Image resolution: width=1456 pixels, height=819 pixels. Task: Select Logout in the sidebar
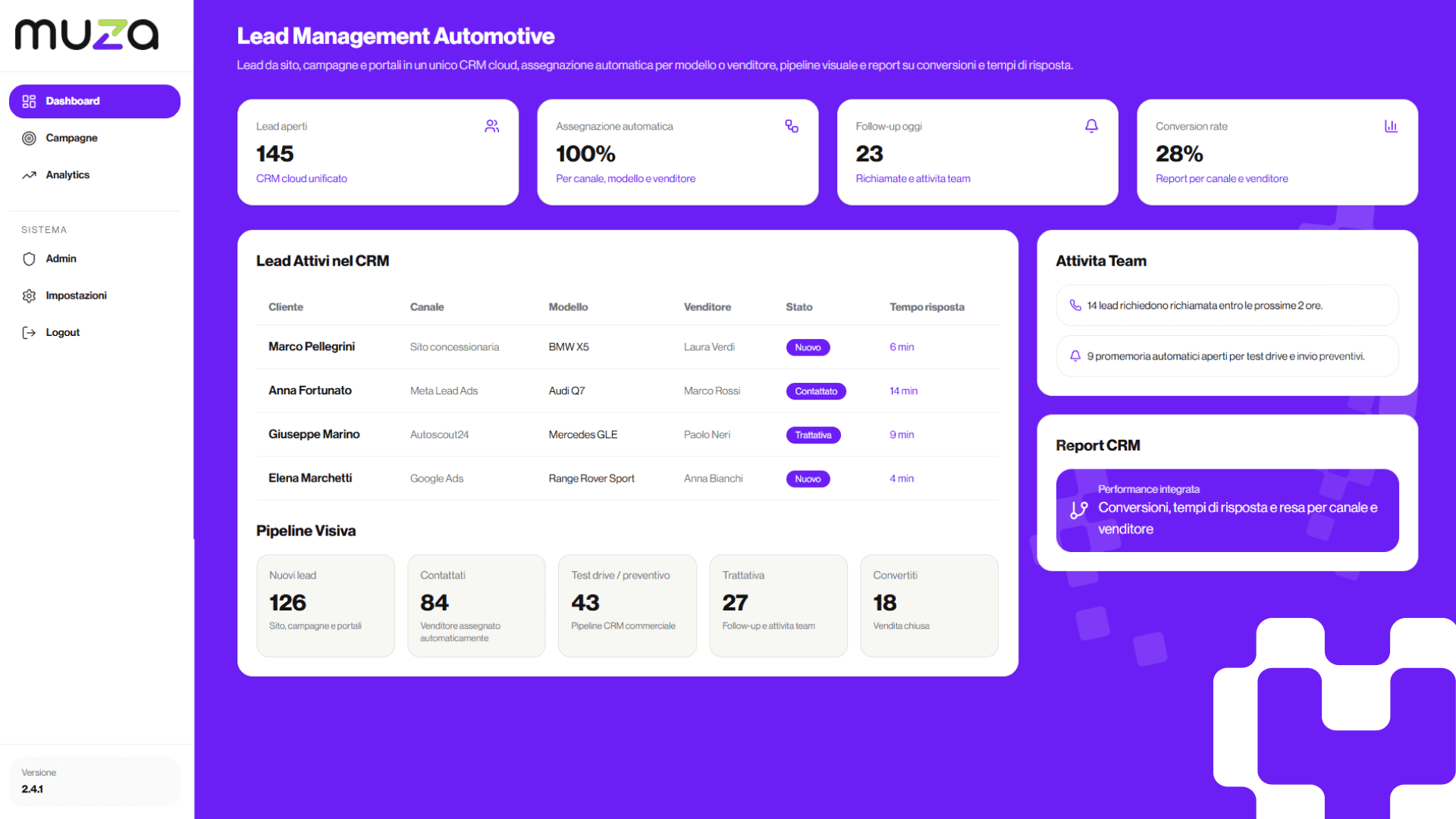pos(95,332)
